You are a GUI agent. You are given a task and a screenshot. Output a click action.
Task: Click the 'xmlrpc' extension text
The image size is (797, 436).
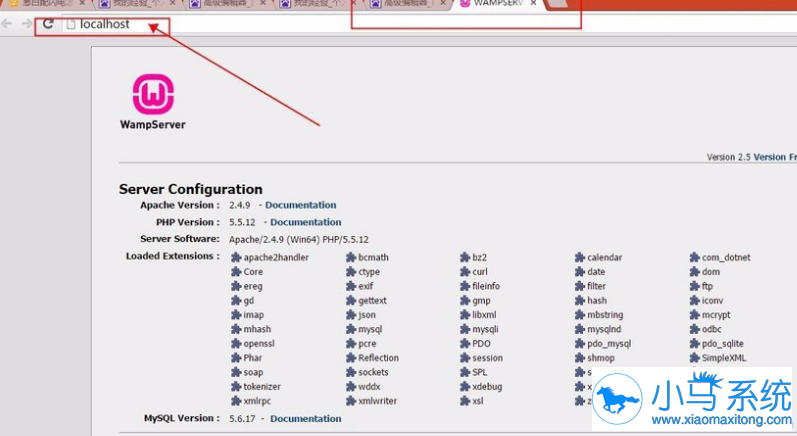257,401
